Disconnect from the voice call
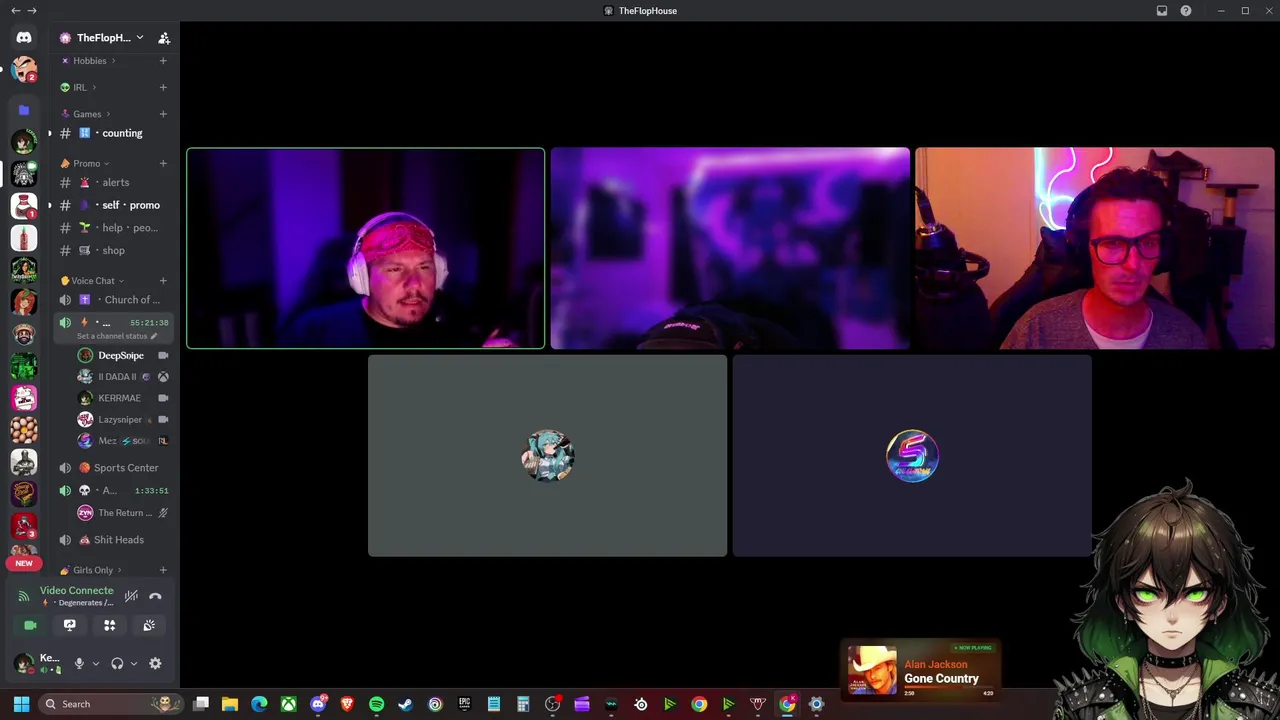1280x720 pixels. 155,596
